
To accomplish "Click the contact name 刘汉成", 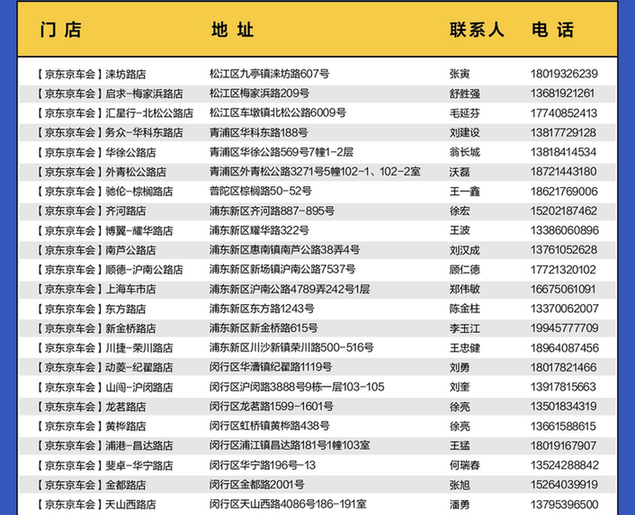I will (465, 250).
